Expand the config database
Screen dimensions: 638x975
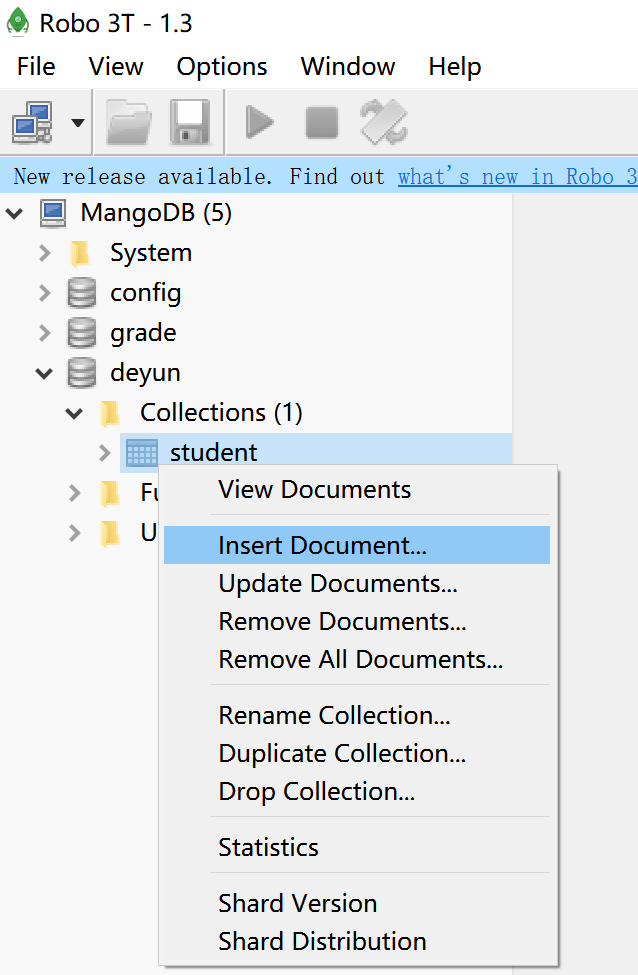click(44, 293)
